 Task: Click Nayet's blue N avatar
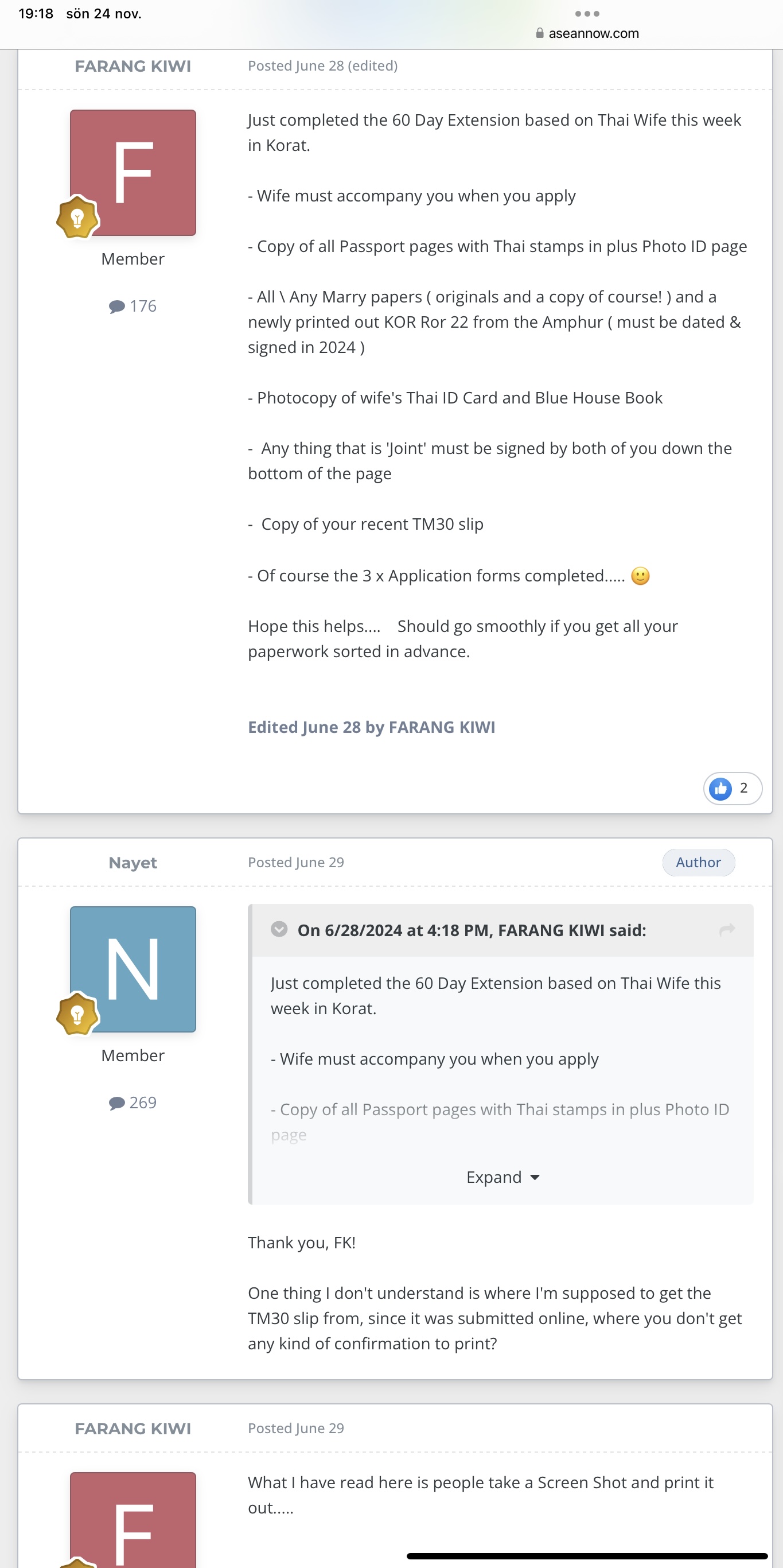(133, 968)
